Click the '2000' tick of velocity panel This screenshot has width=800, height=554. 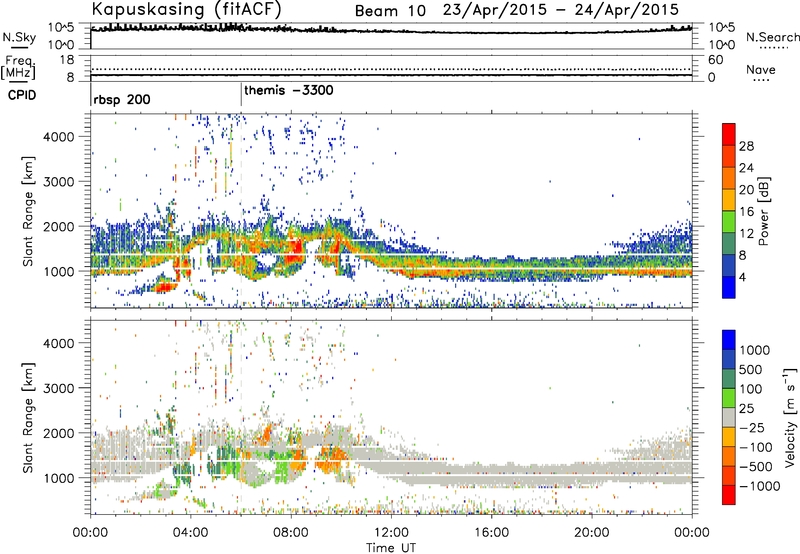[x=58, y=433]
